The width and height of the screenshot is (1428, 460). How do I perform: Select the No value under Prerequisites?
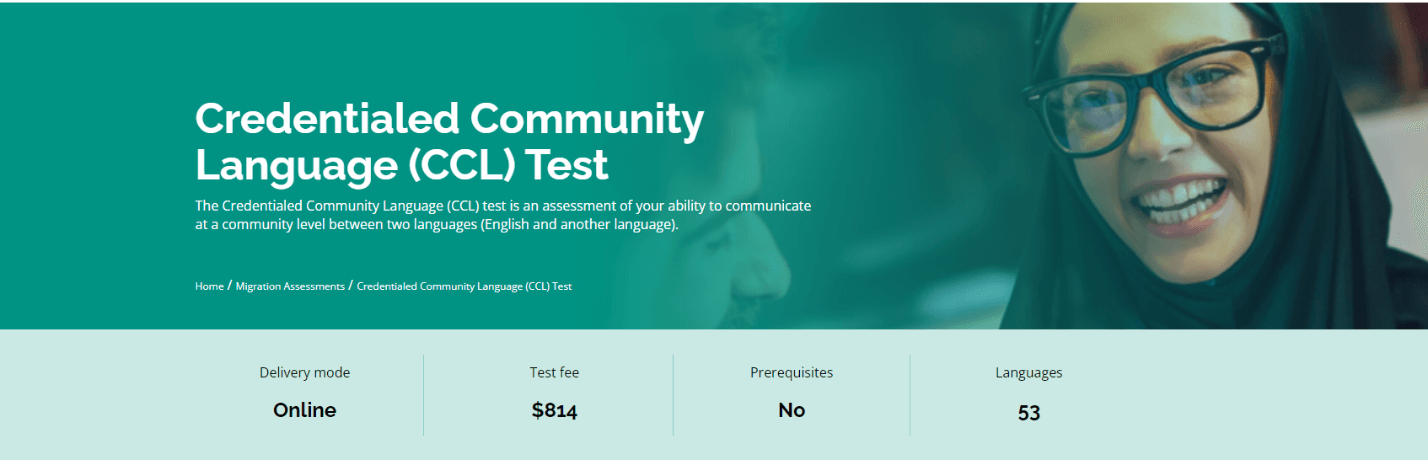pos(791,410)
